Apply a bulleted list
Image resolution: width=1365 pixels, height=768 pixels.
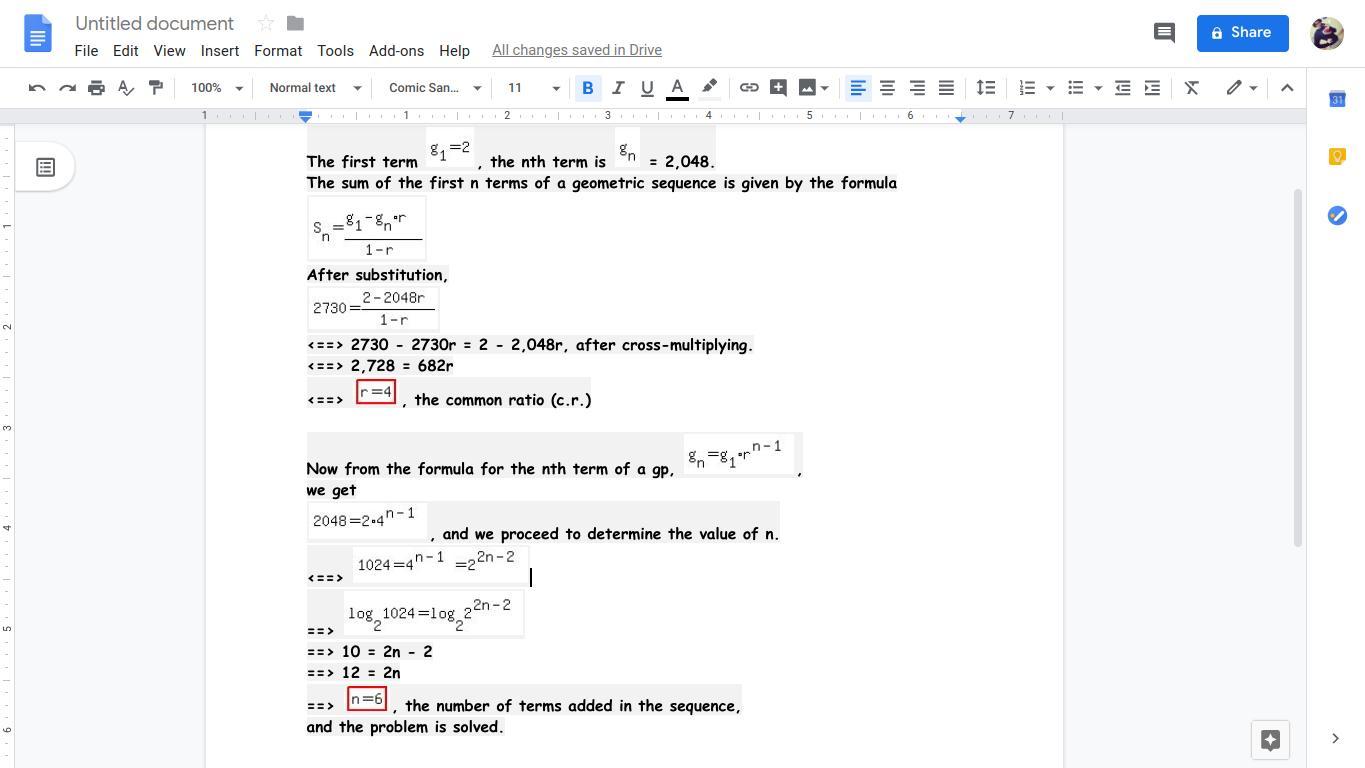[1075, 88]
